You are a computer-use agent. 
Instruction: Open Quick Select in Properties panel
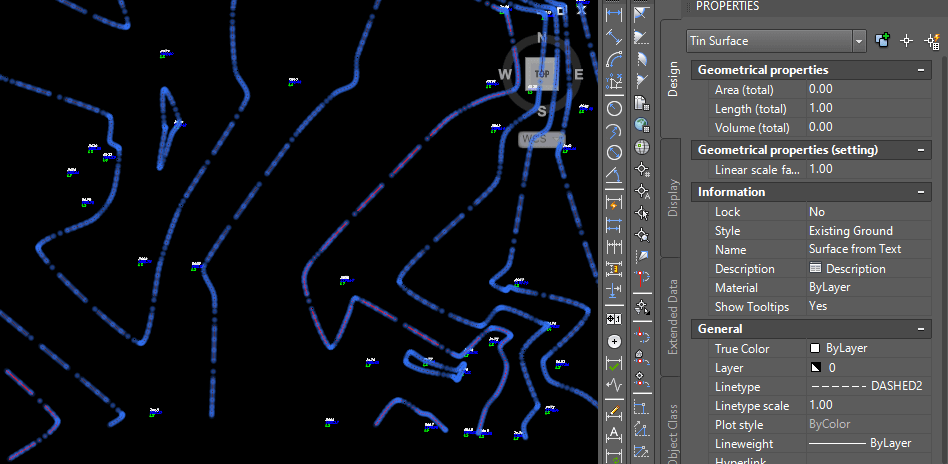[x=932, y=41]
